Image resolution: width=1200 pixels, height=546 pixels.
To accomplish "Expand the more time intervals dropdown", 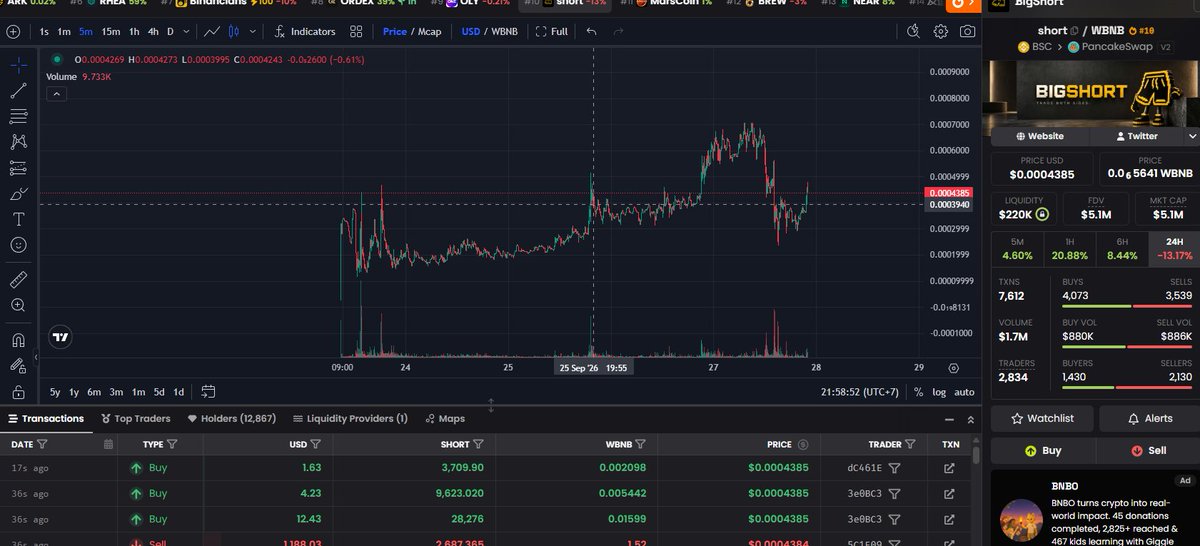I will (186, 32).
